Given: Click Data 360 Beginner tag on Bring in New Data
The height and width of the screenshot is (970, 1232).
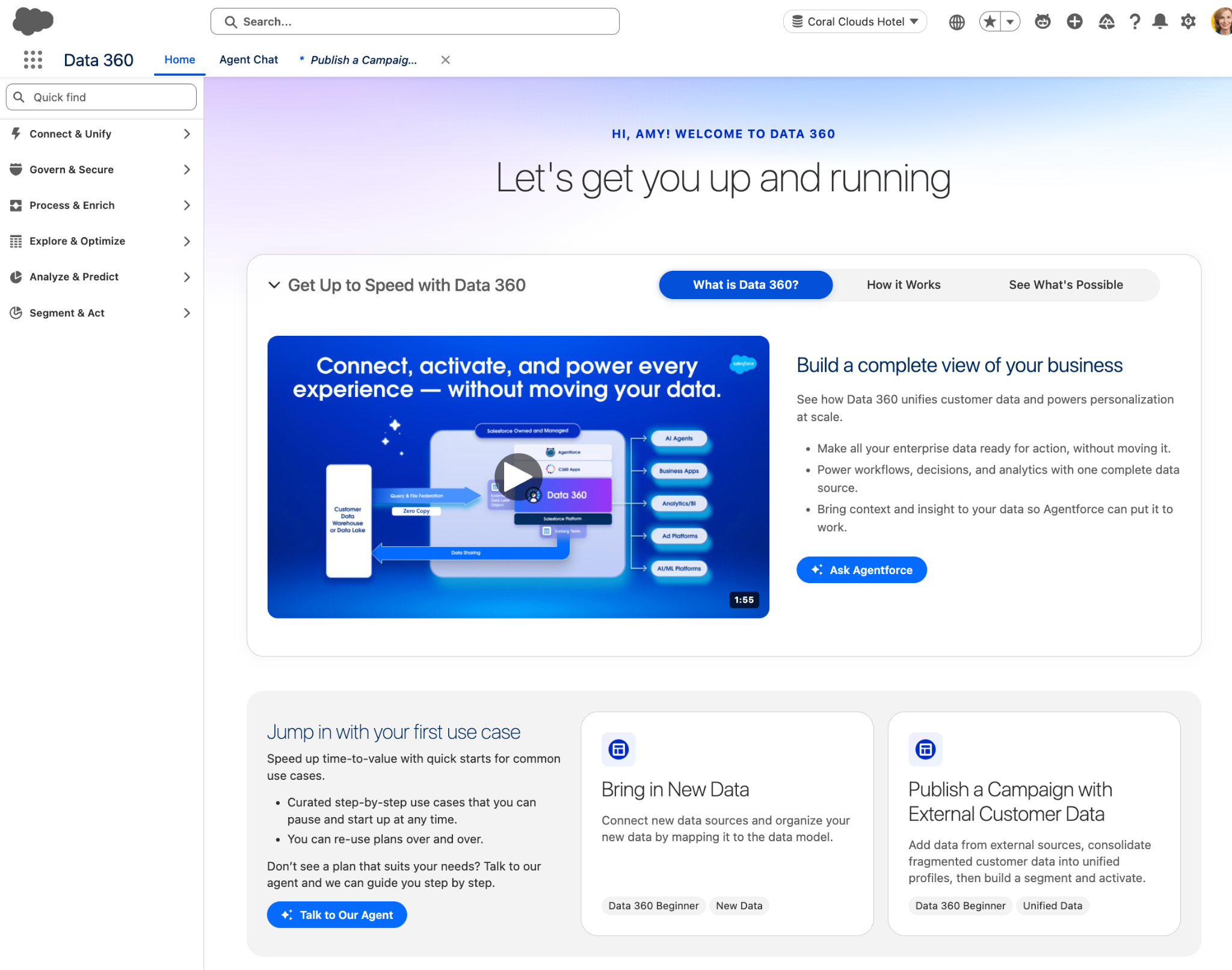Looking at the screenshot, I should pyautogui.click(x=654, y=906).
